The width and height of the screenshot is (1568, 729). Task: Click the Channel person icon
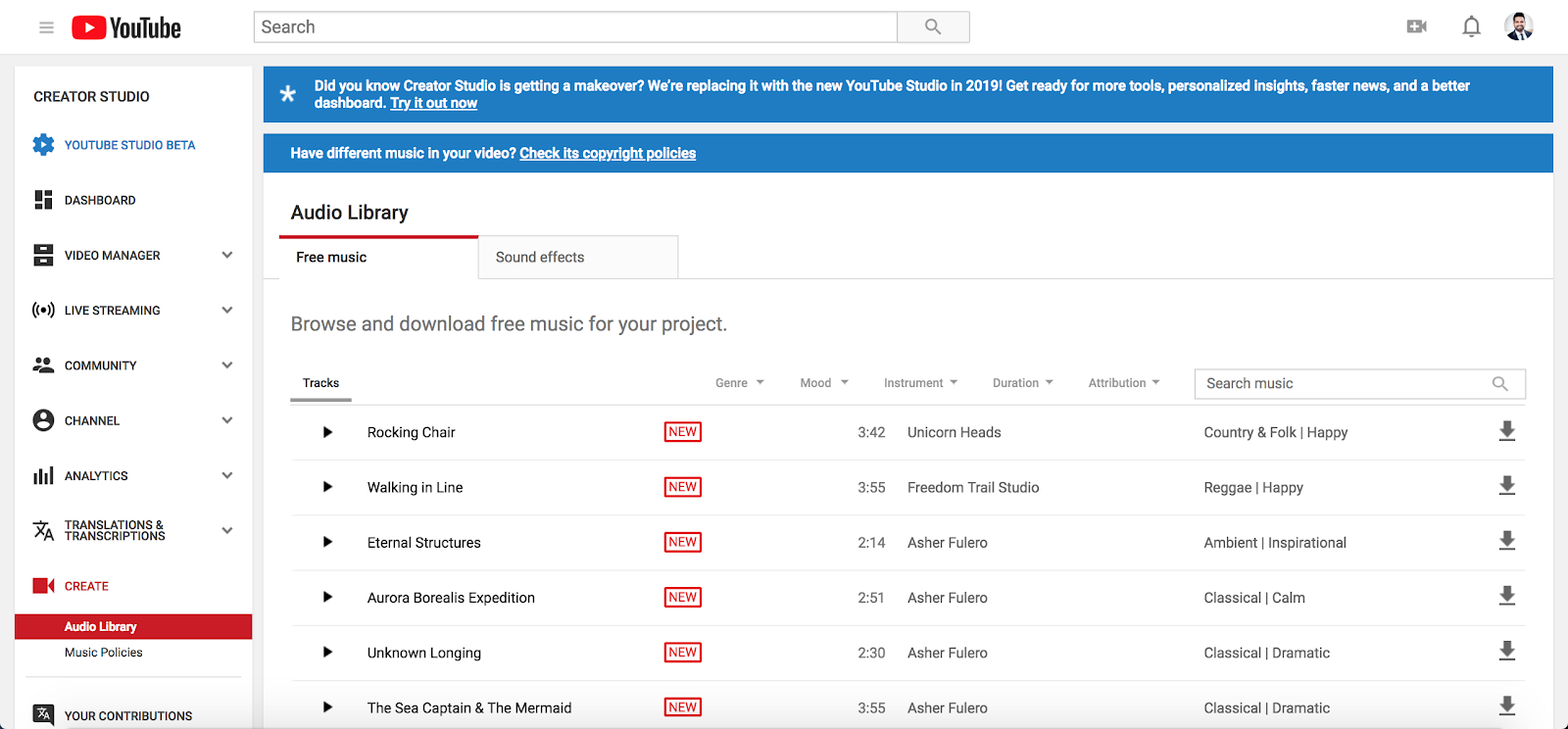click(43, 420)
